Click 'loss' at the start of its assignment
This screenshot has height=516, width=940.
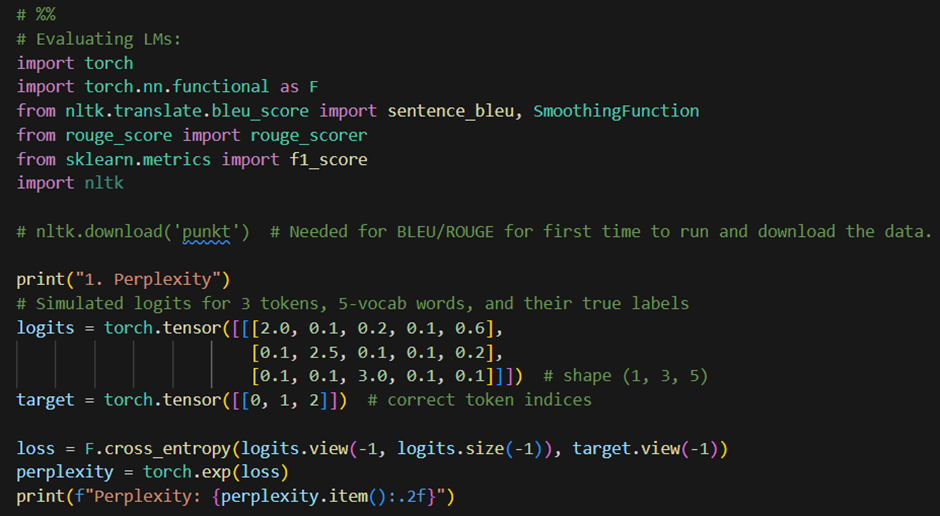point(35,448)
